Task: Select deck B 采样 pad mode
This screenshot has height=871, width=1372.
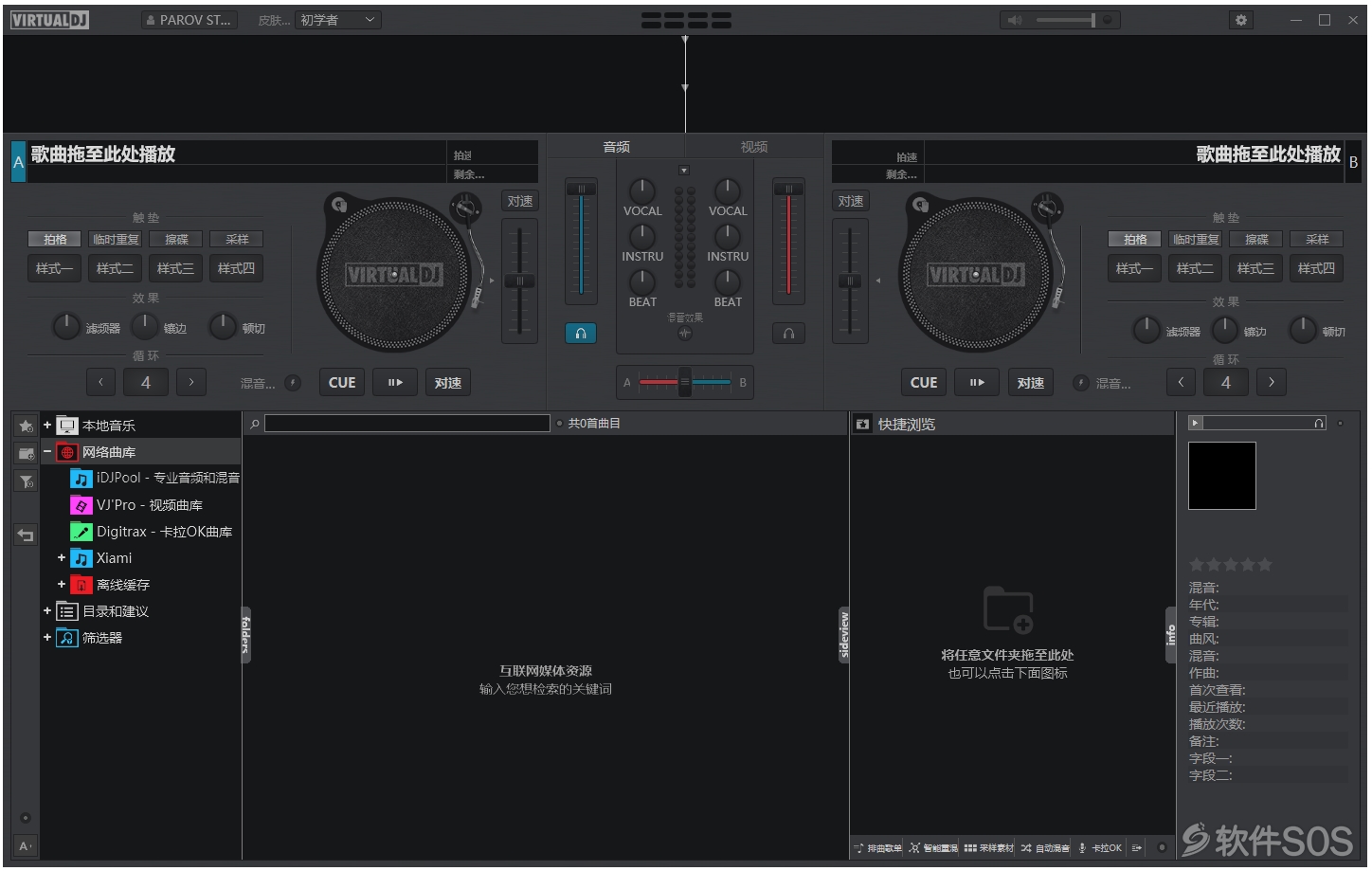Action: click(x=1317, y=240)
